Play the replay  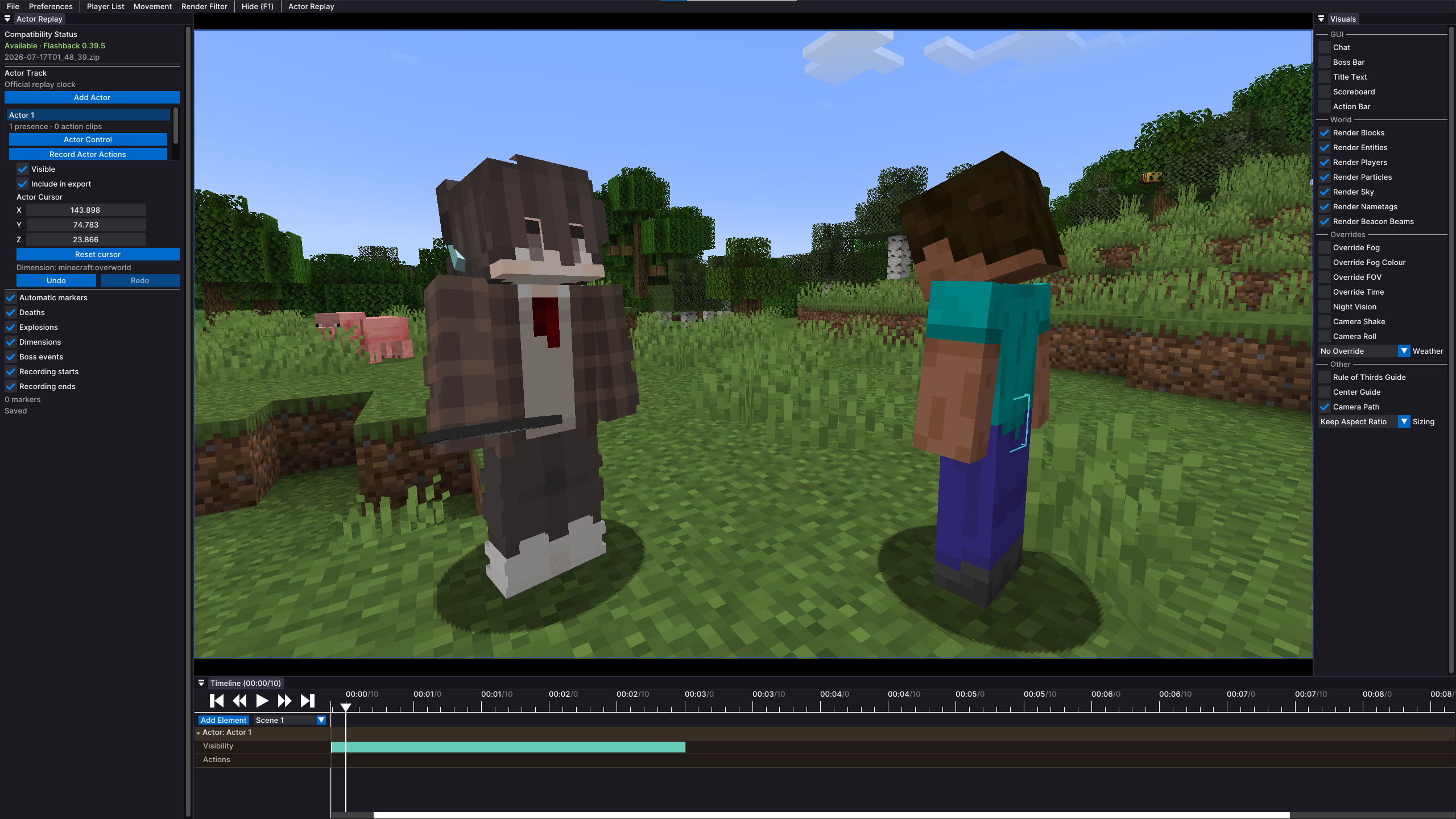(x=262, y=701)
